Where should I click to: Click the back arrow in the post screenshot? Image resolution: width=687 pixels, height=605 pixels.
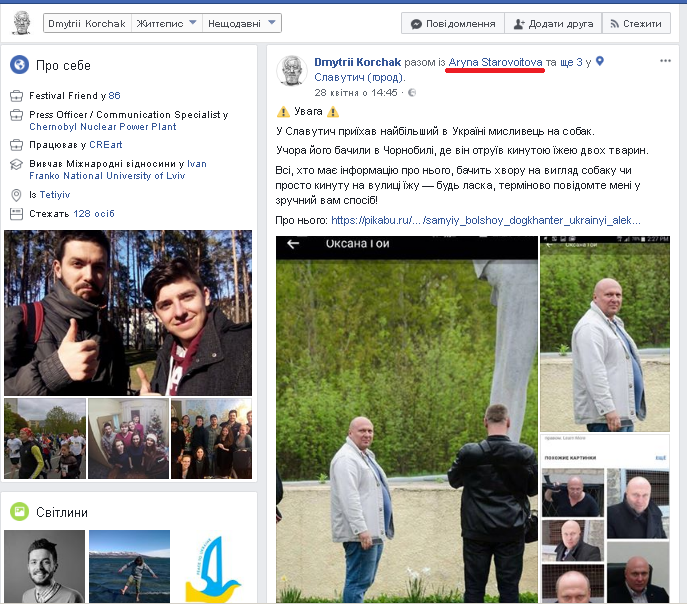coord(293,244)
